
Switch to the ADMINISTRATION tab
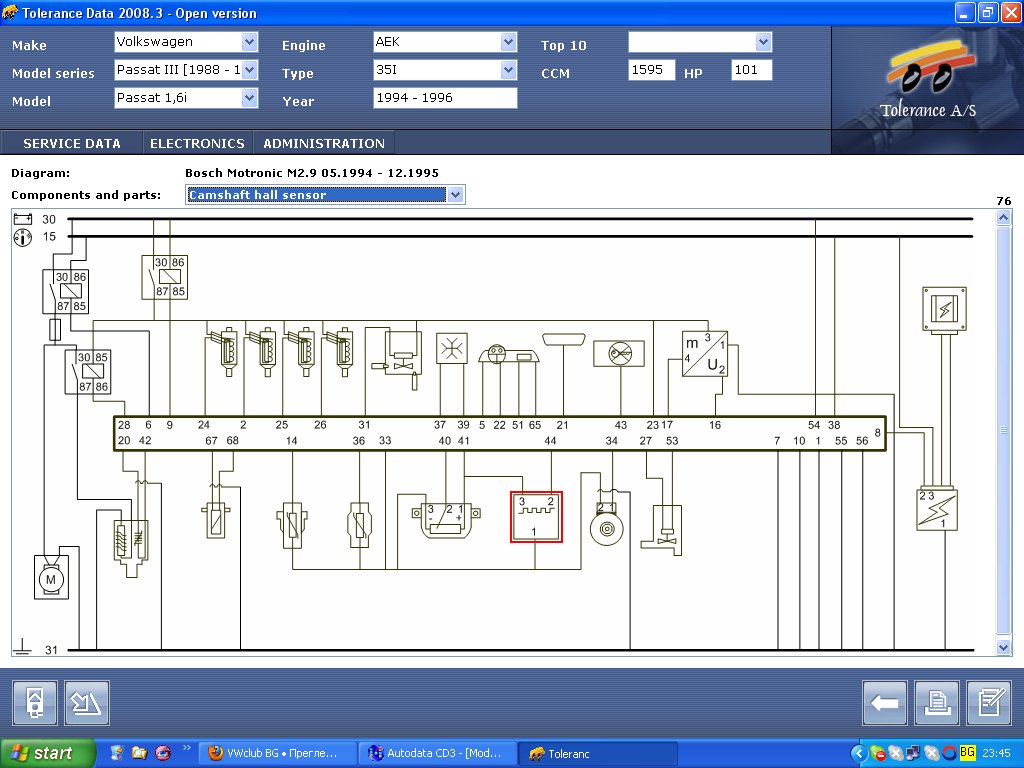point(324,143)
